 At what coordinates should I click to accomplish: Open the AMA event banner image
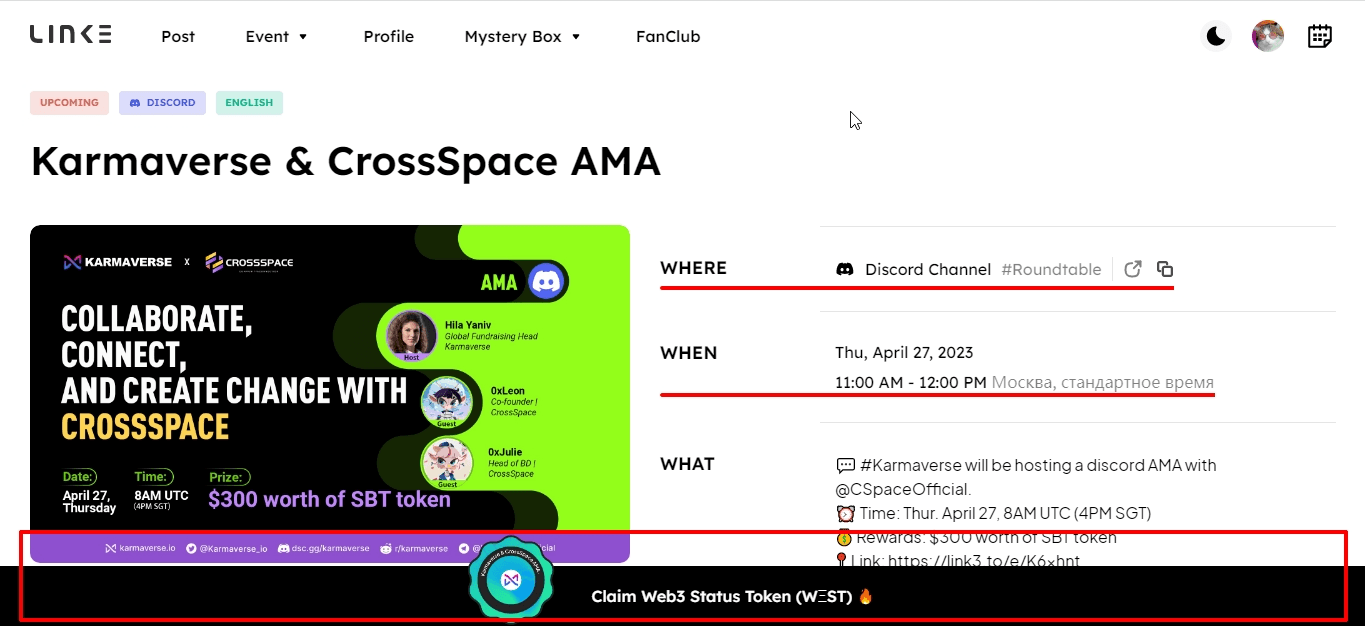click(x=330, y=394)
